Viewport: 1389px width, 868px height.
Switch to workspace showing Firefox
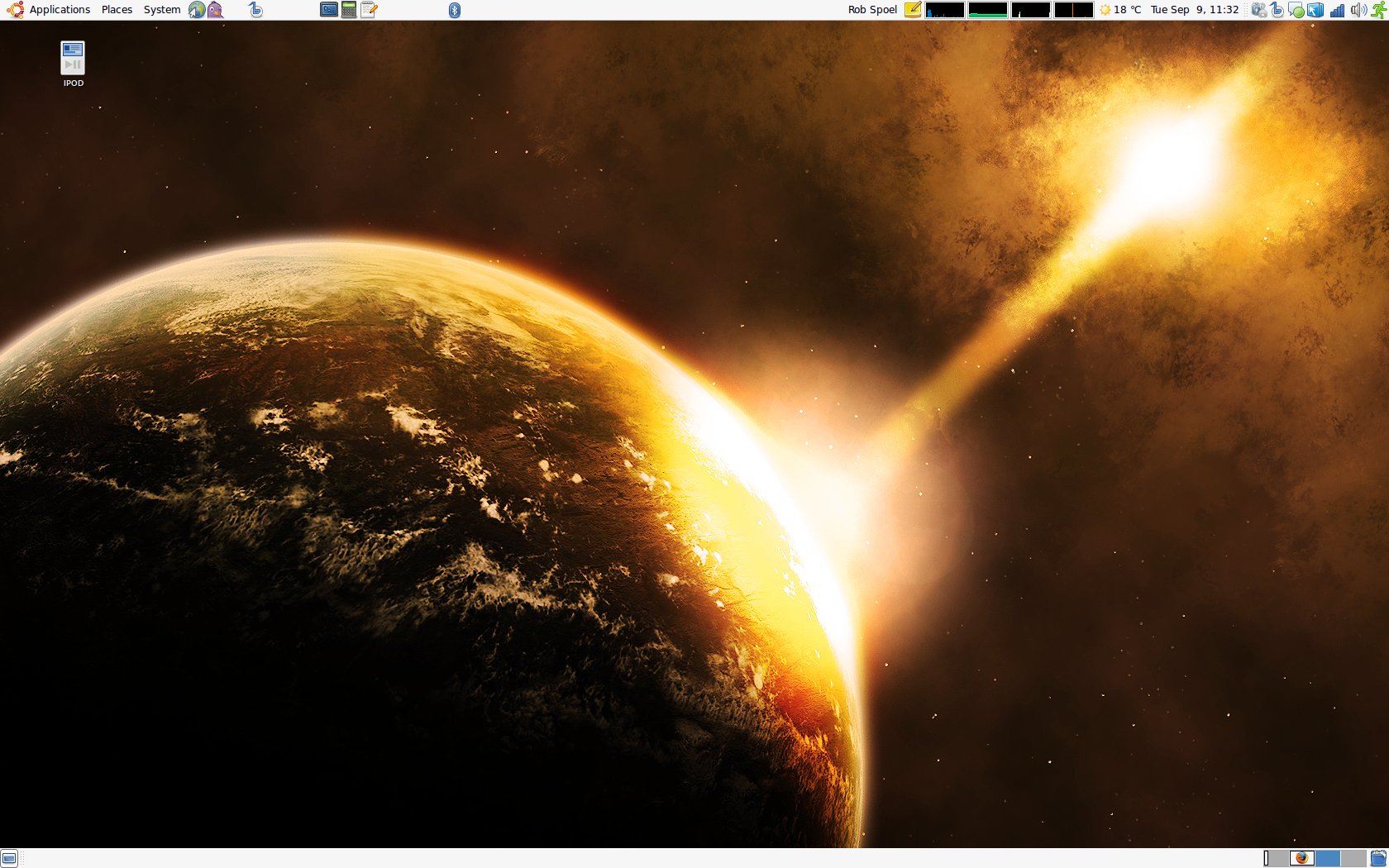click(1302, 858)
